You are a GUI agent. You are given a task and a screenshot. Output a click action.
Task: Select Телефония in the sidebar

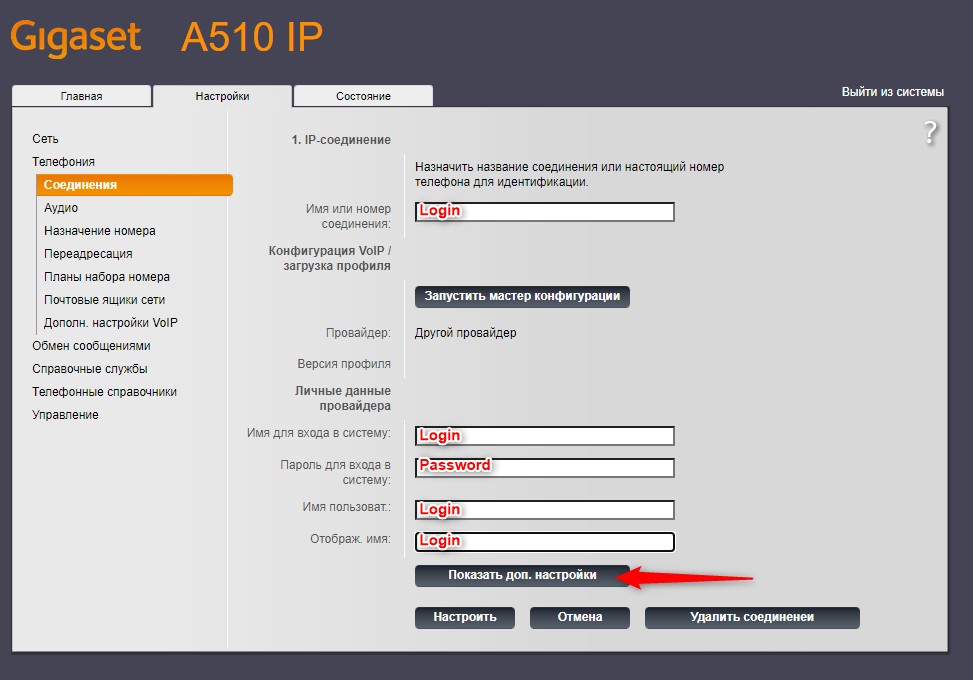tap(63, 162)
